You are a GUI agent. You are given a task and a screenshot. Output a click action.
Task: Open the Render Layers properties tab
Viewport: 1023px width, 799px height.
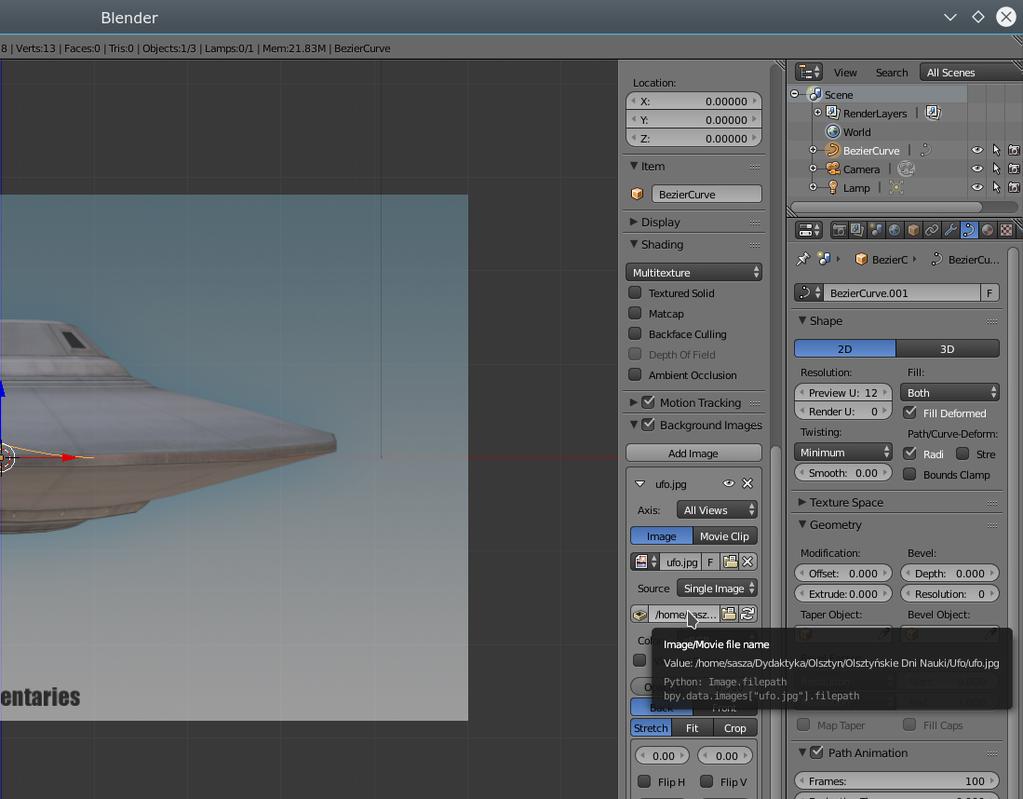[857, 230]
